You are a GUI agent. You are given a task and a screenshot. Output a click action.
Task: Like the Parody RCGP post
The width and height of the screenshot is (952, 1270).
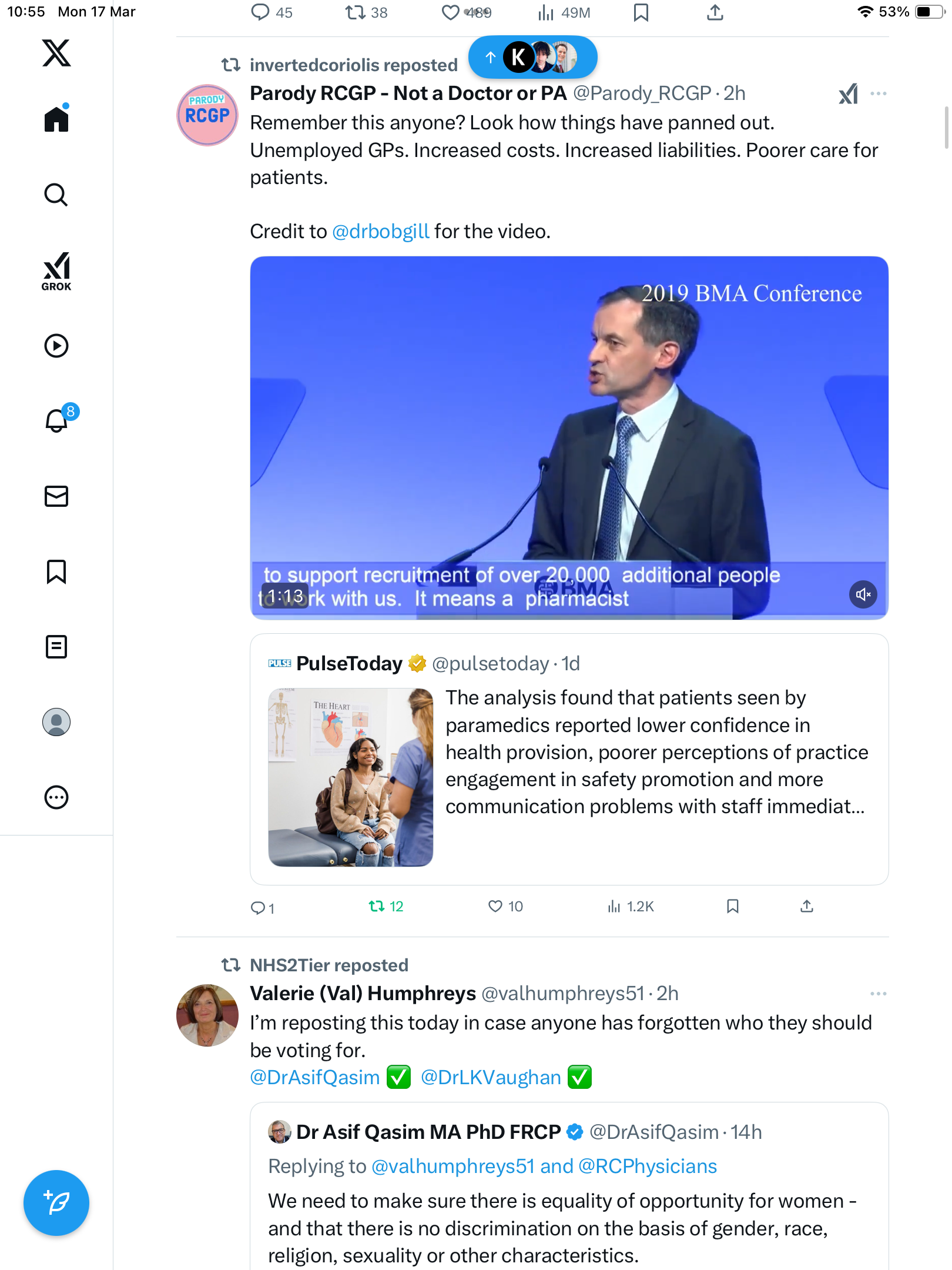coord(505,907)
